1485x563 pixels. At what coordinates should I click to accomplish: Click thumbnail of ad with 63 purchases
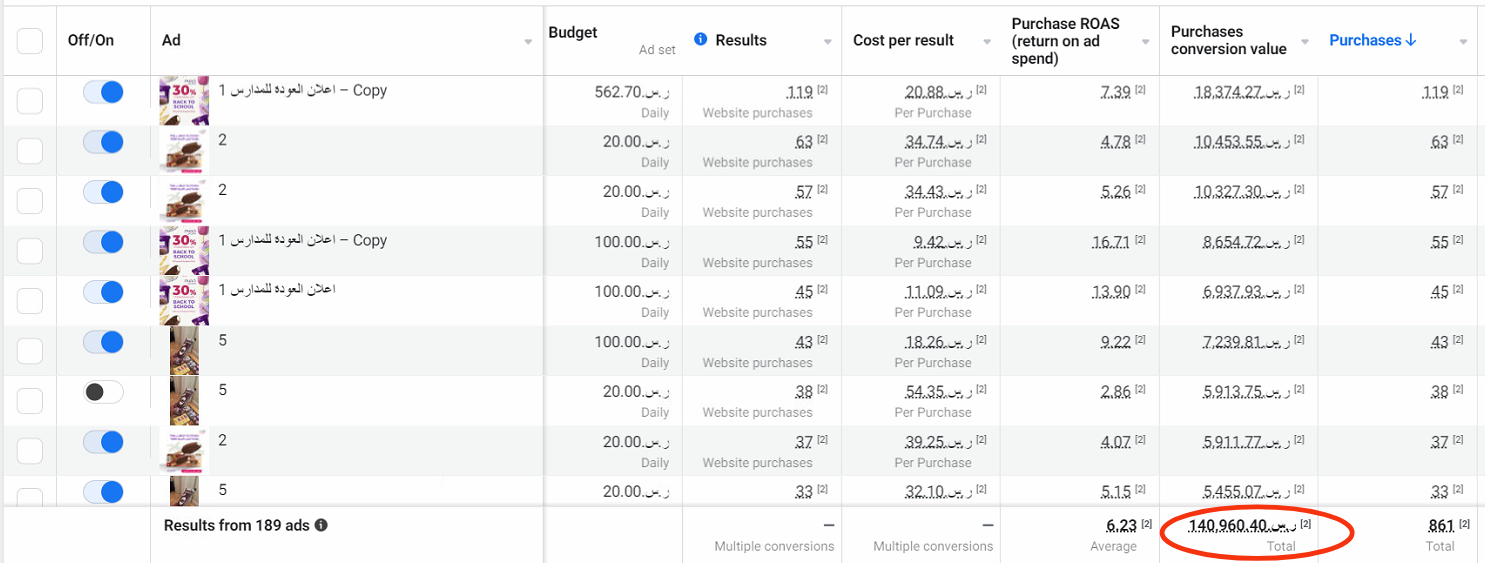(x=184, y=150)
